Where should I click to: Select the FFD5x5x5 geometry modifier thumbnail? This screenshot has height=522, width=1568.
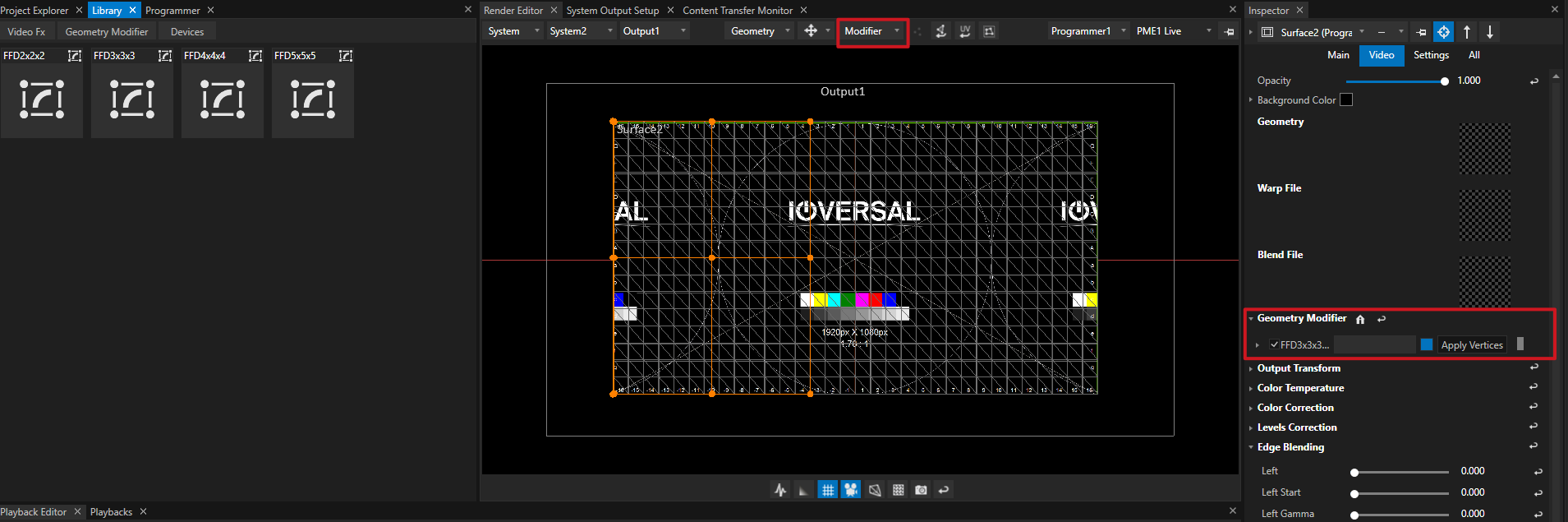coord(313,99)
